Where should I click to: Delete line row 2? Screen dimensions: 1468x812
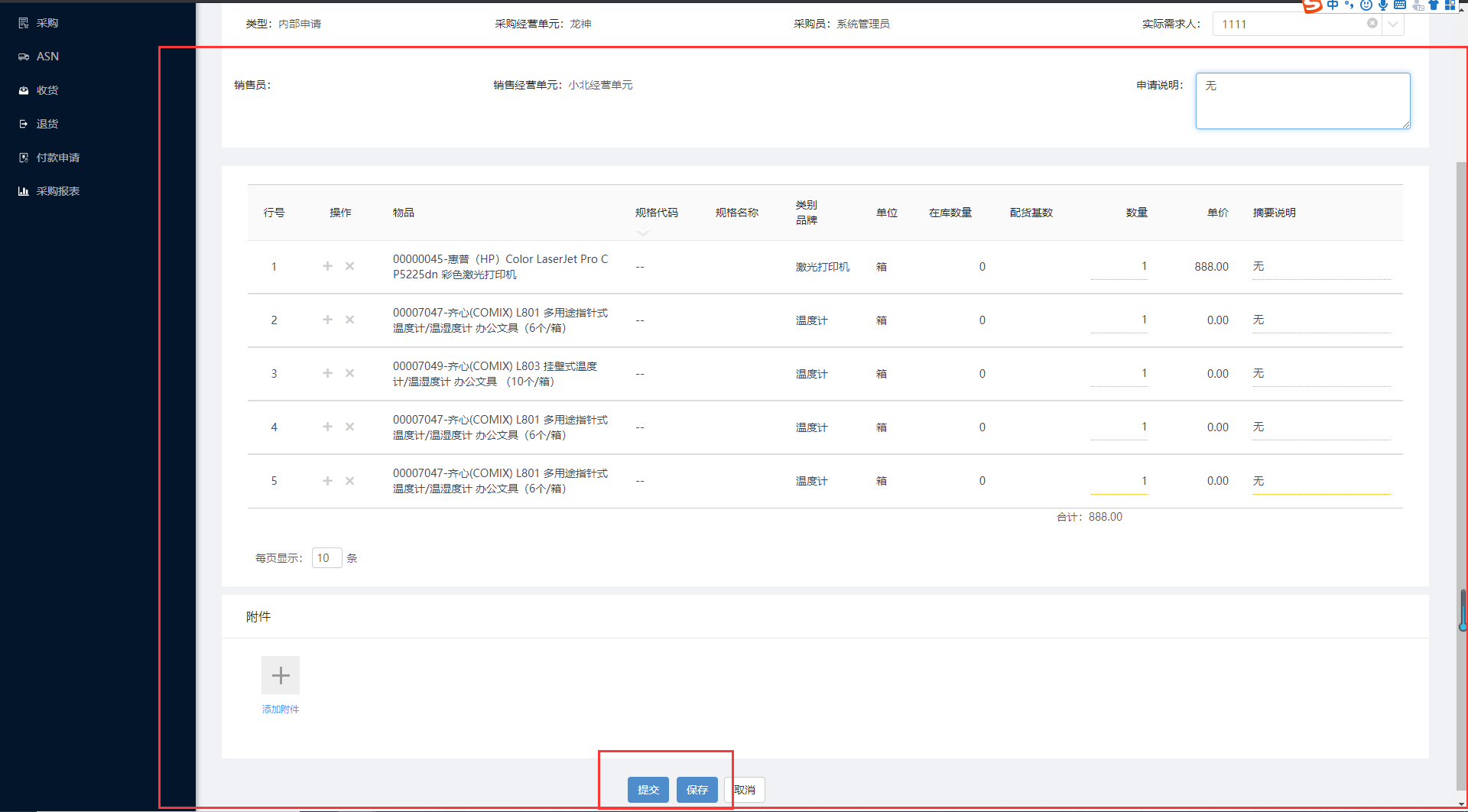coord(349,320)
